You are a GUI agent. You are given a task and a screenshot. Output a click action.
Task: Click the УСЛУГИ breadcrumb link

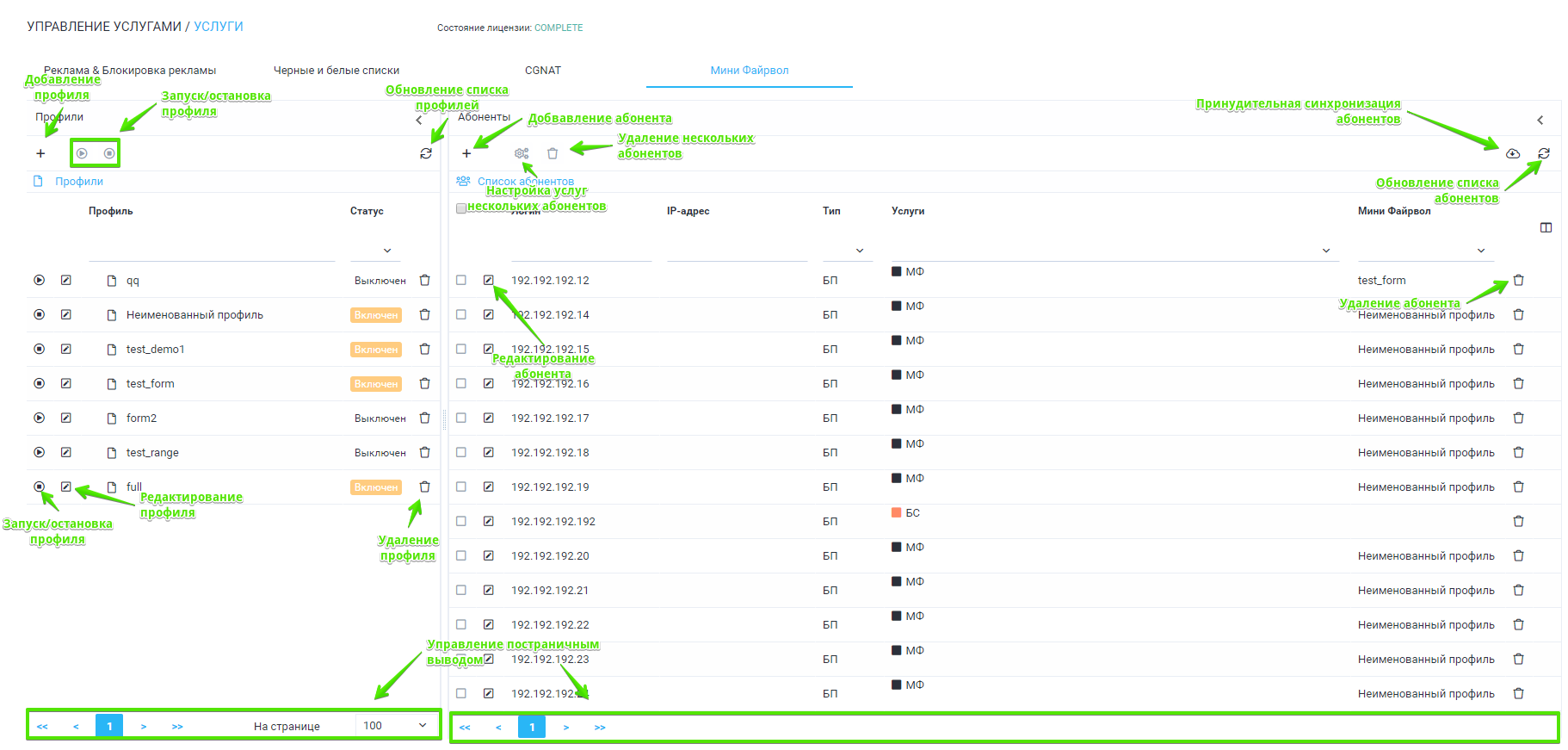[219, 27]
